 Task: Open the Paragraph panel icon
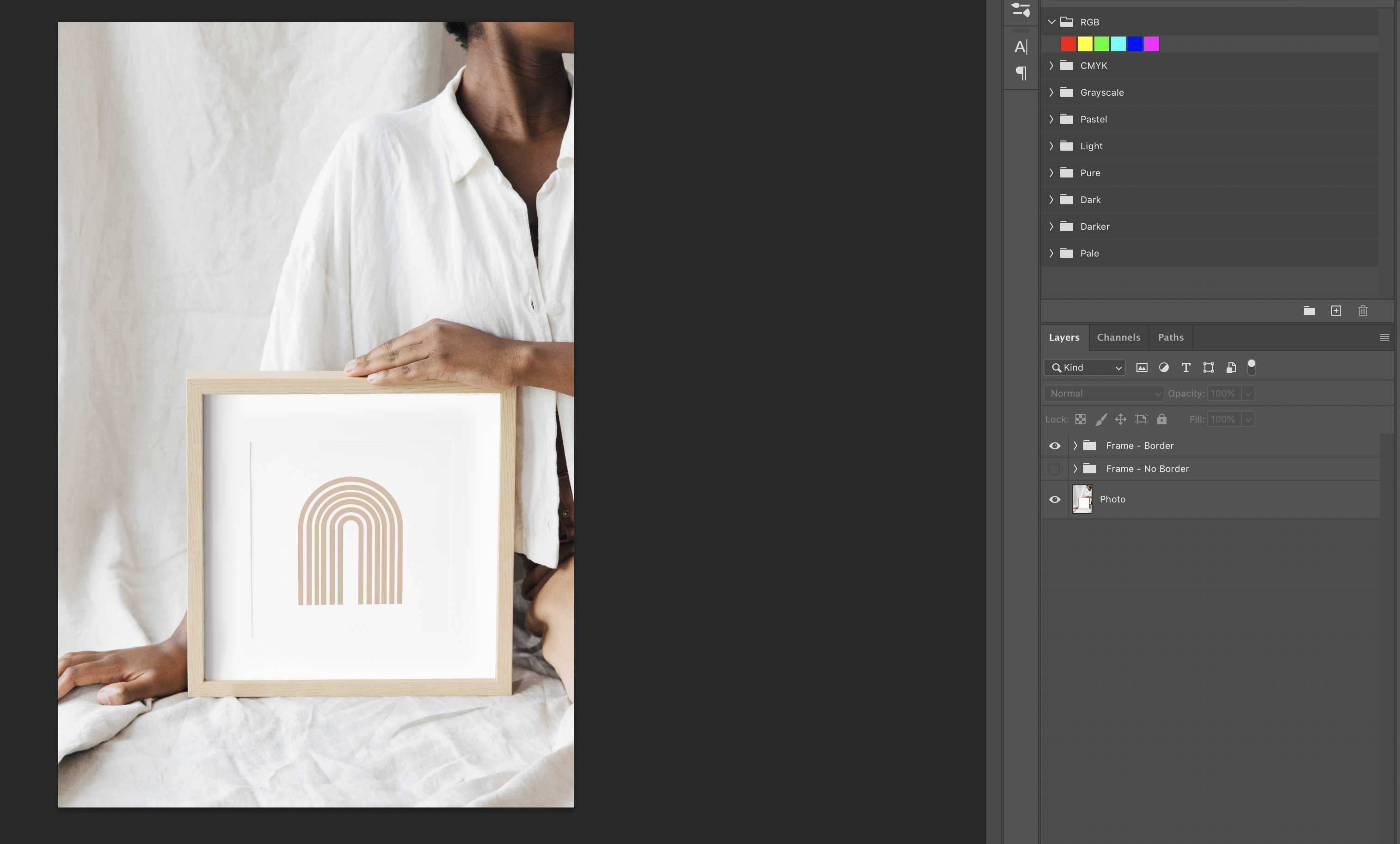coord(1020,73)
